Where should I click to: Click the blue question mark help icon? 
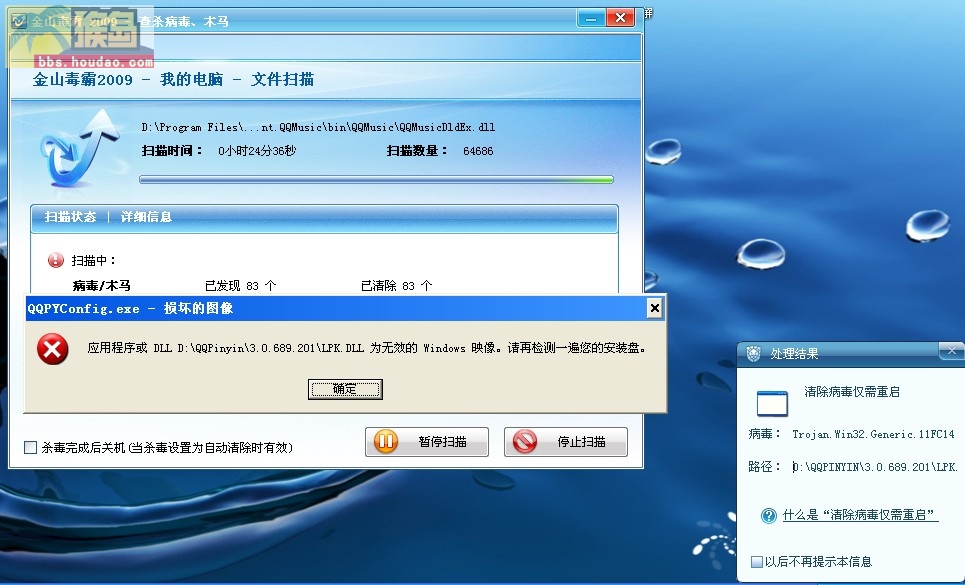click(x=769, y=515)
